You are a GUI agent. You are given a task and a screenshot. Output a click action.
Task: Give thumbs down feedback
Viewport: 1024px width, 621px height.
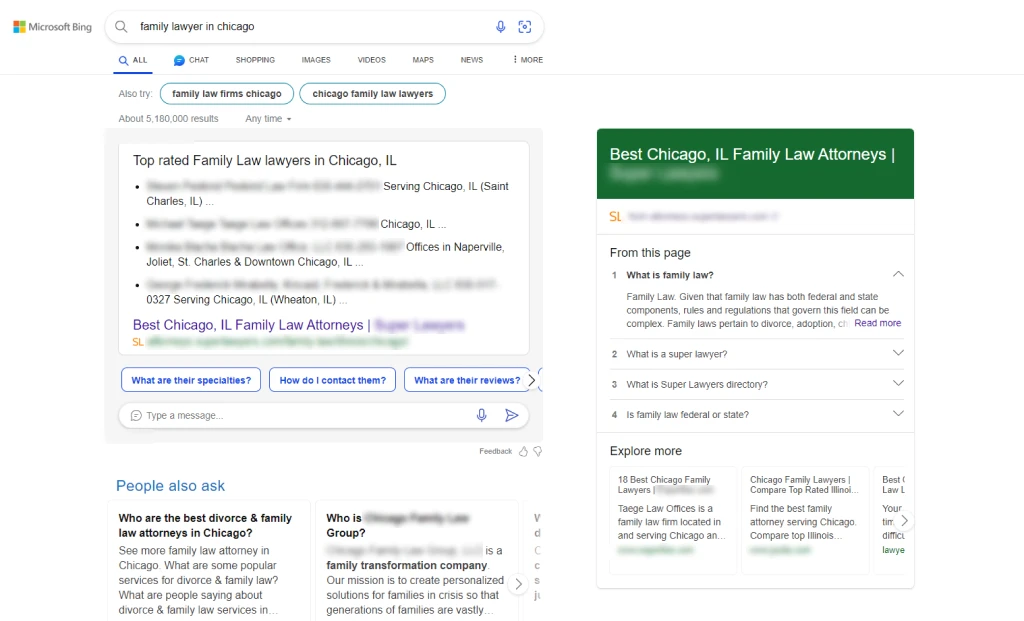tap(537, 451)
